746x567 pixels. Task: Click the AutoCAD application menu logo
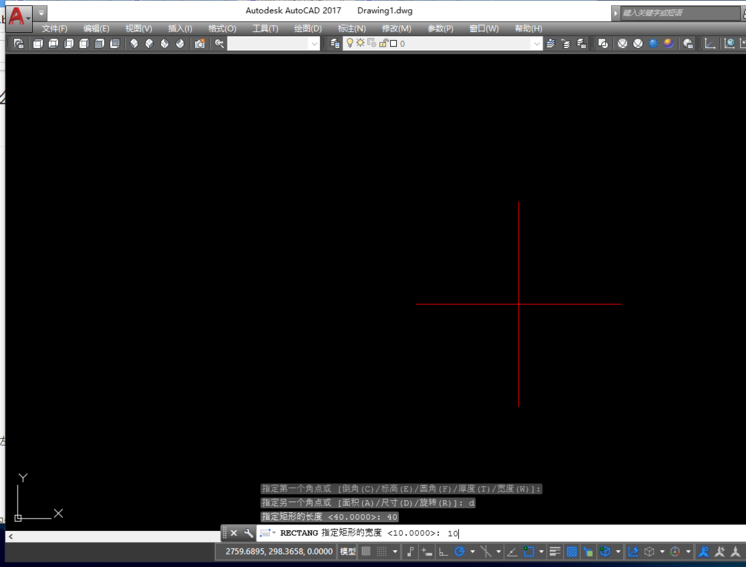point(17,16)
